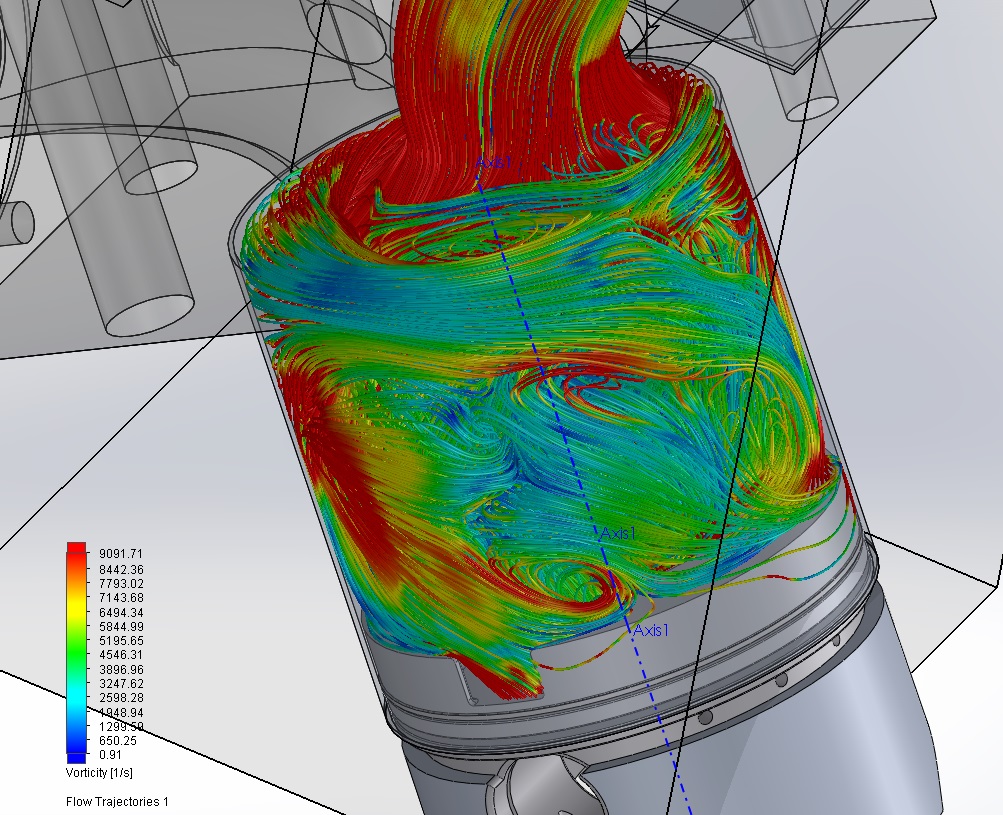Click the legend value 7143.68
This screenshot has width=1003, height=815.
point(121,597)
